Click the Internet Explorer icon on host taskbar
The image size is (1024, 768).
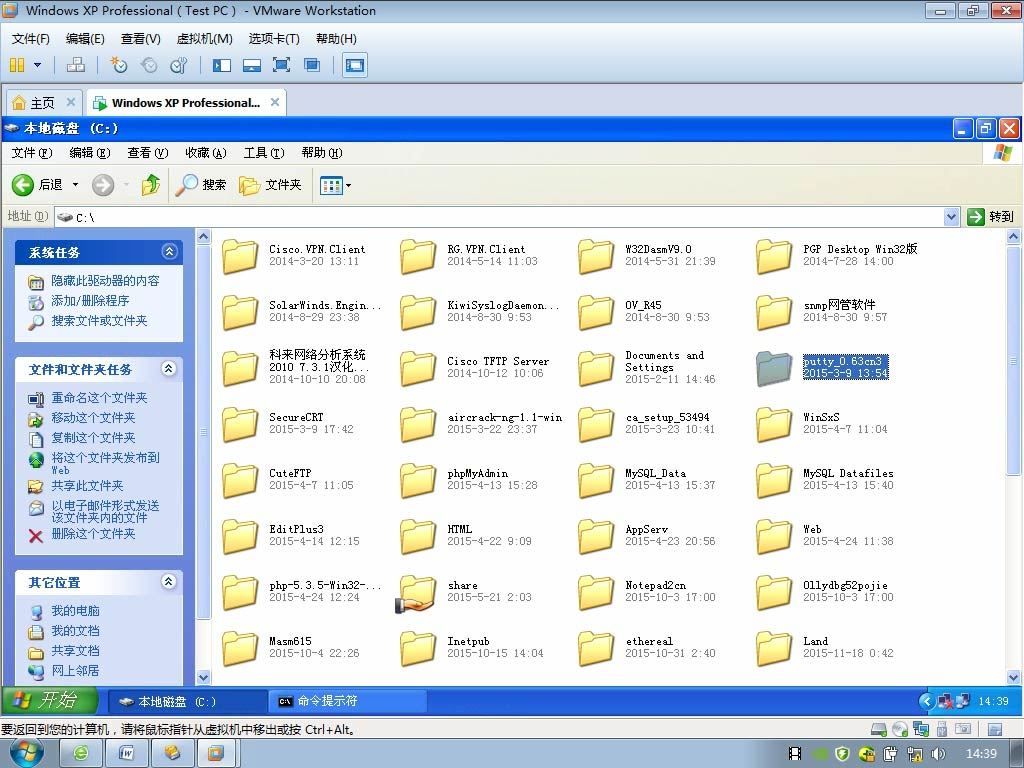pyautogui.click(x=82, y=754)
